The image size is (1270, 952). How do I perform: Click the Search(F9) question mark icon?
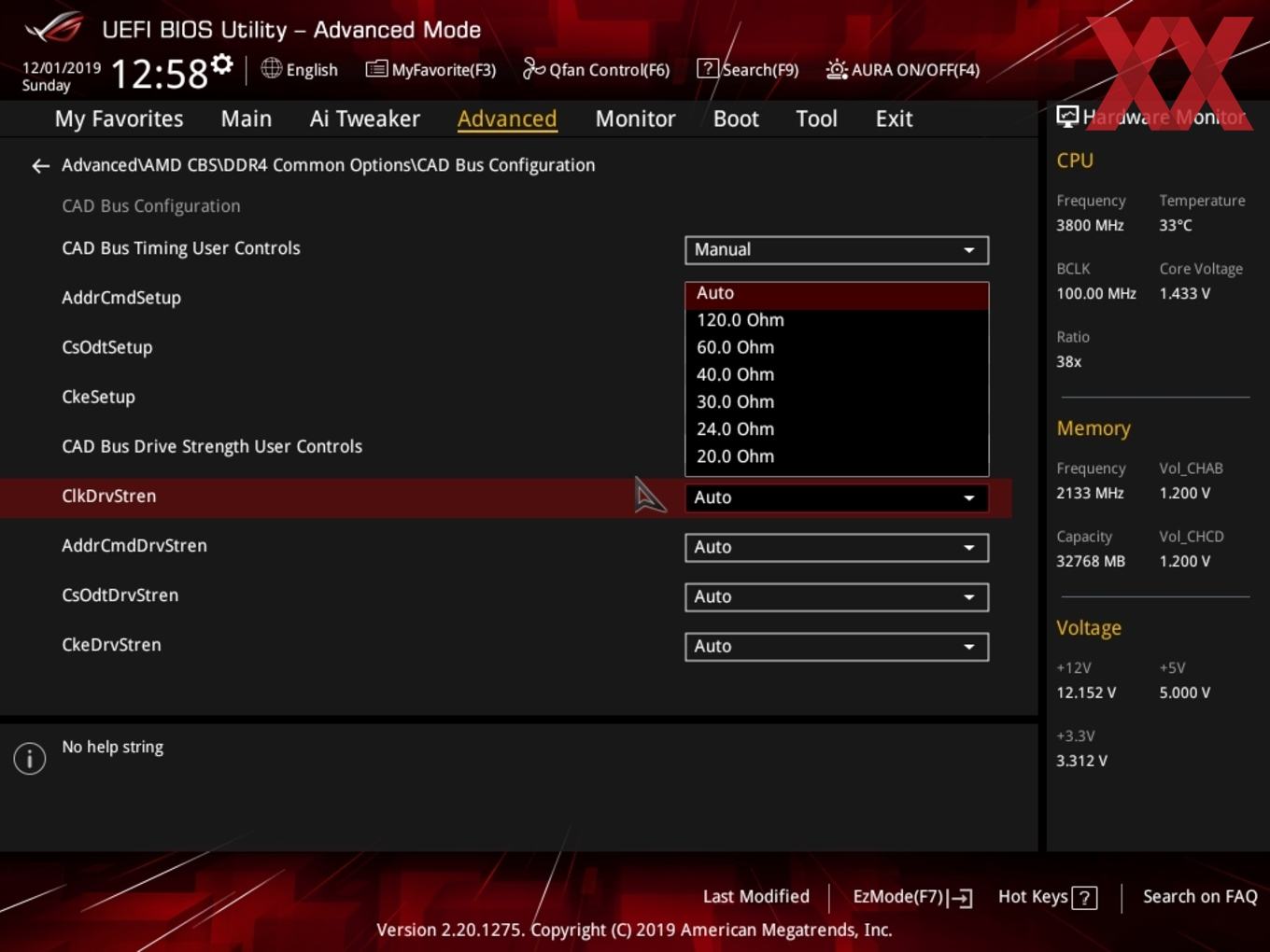click(708, 69)
